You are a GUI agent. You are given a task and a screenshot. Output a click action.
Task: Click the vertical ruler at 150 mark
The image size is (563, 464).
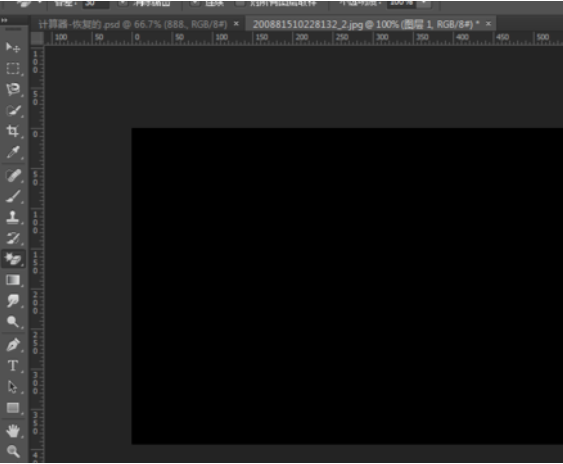pyautogui.click(x=36, y=263)
